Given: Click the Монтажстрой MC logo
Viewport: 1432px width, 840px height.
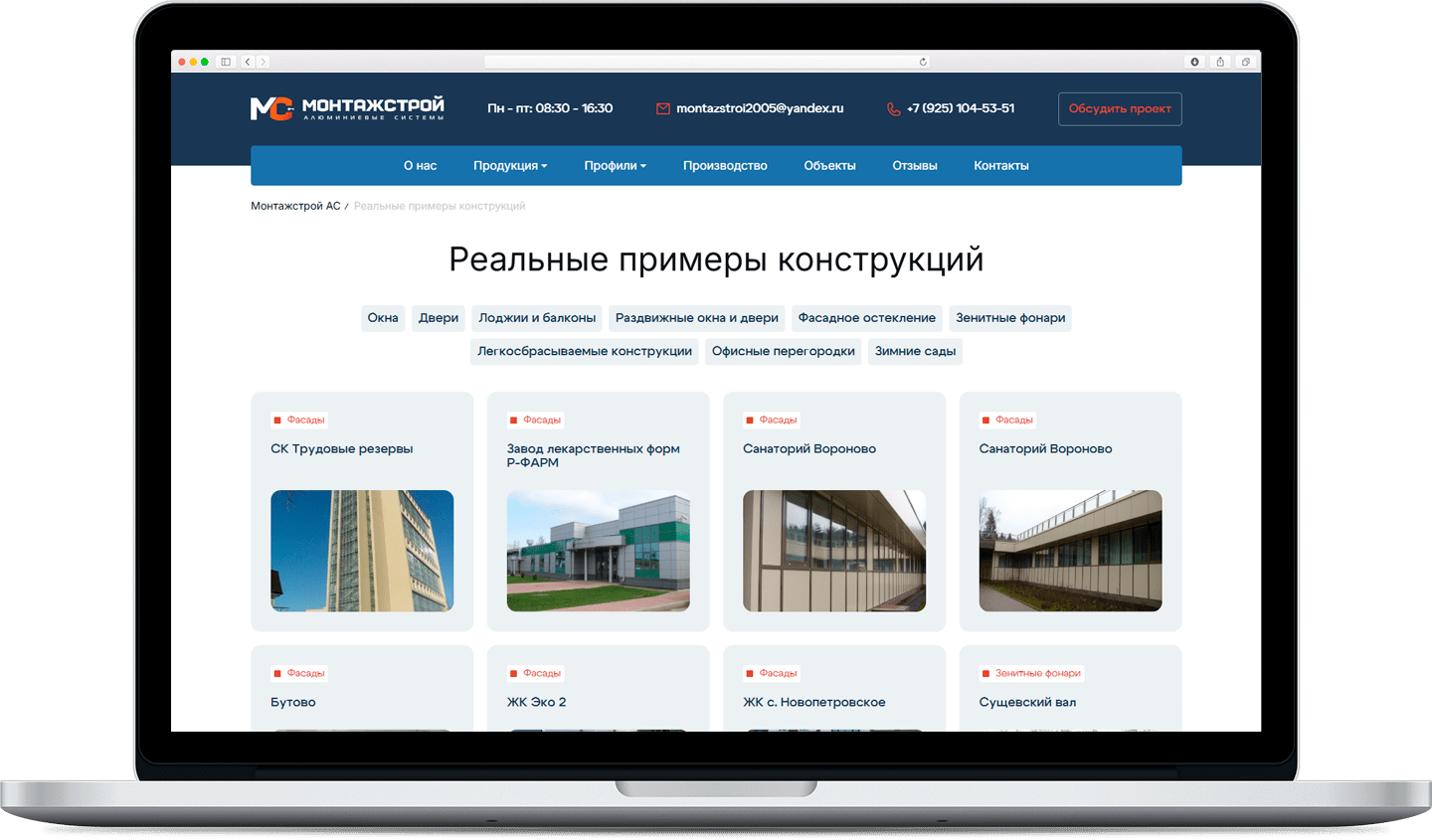Looking at the screenshot, I should (x=347, y=108).
